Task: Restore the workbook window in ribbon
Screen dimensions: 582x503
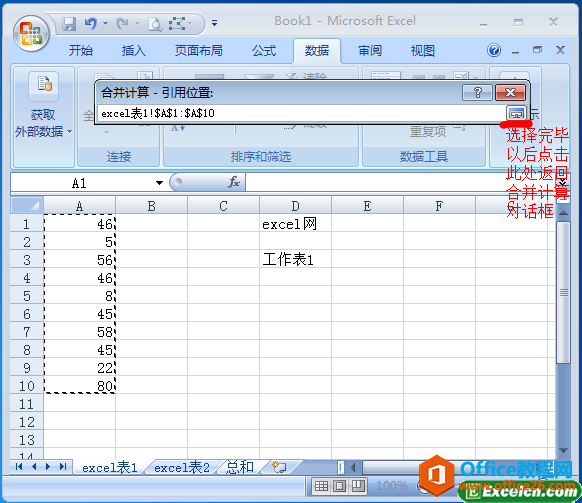Action: pos(537,50)
